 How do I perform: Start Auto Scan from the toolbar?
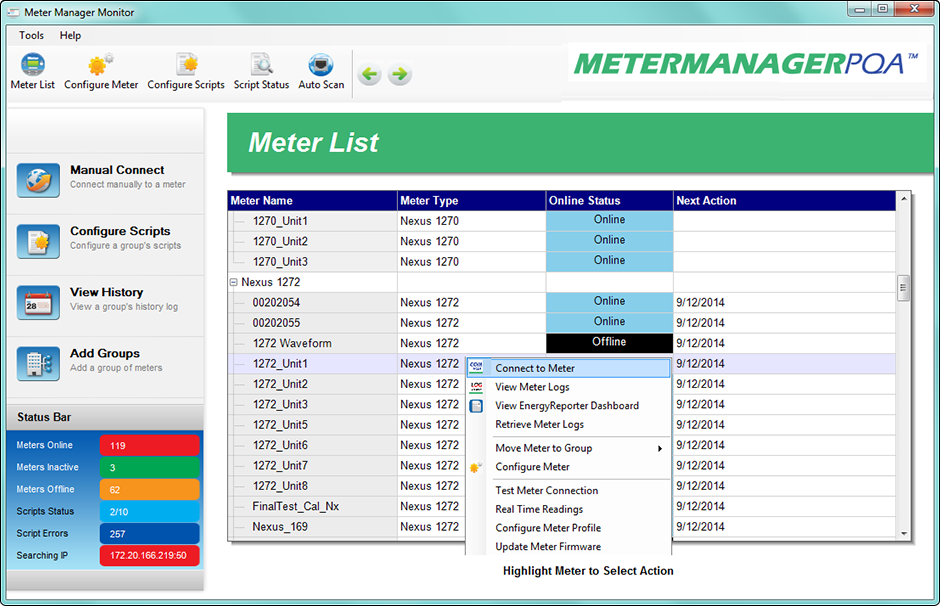point(321,65)
